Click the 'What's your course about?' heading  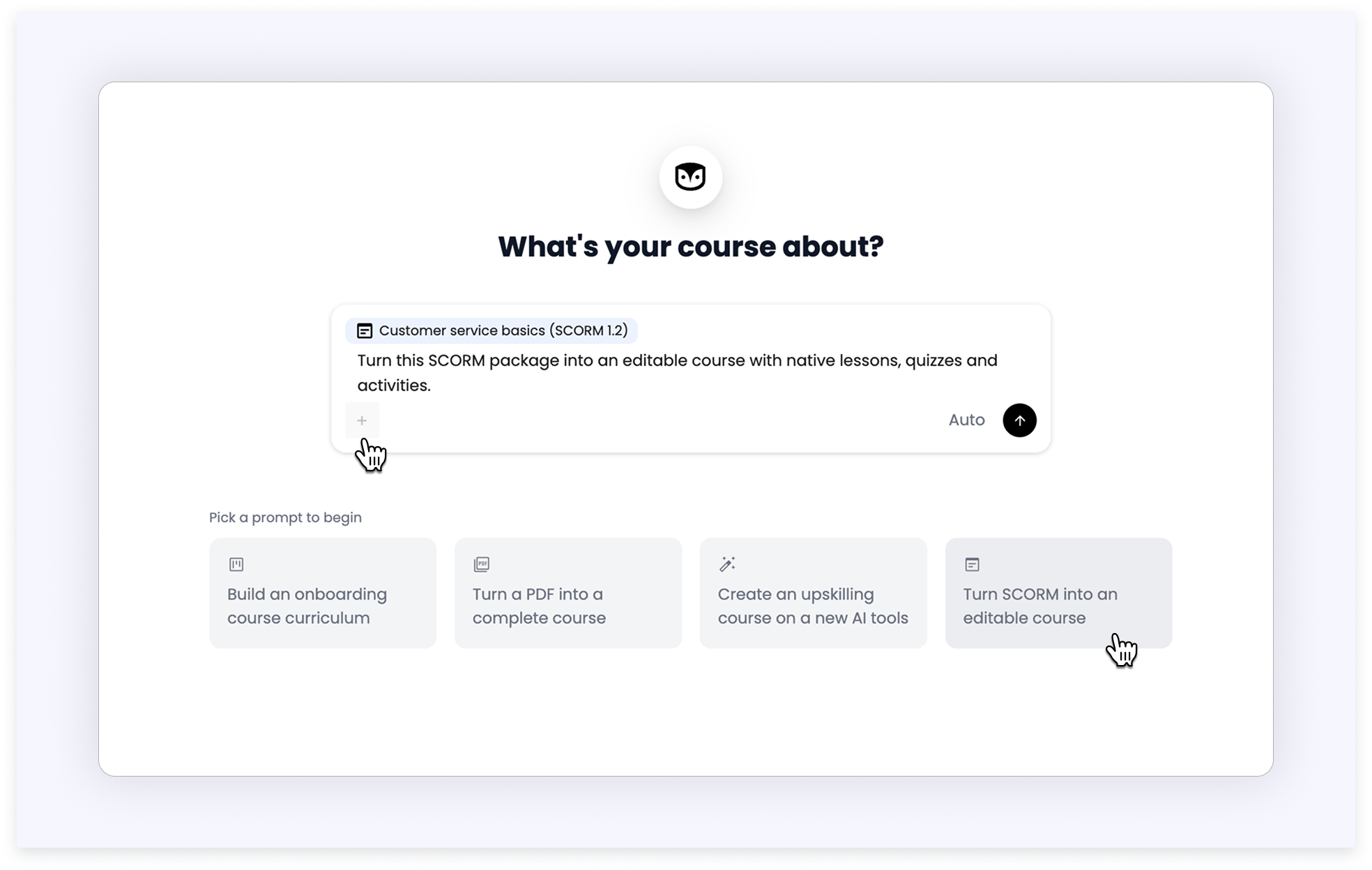point(691,247)
